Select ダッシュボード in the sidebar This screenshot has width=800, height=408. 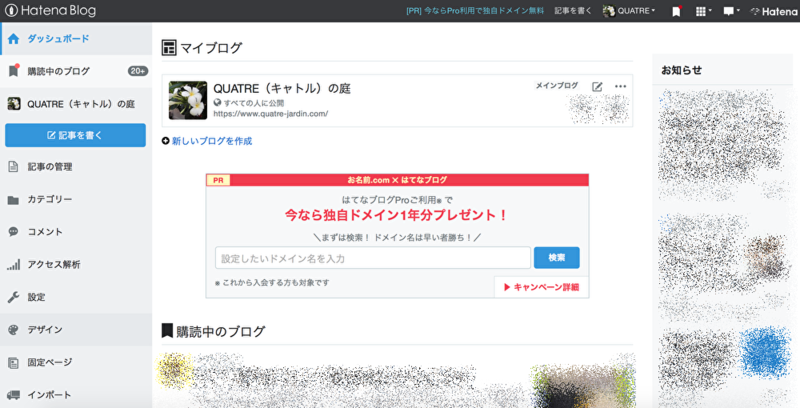pyautogui.click(x=76, y=38)
